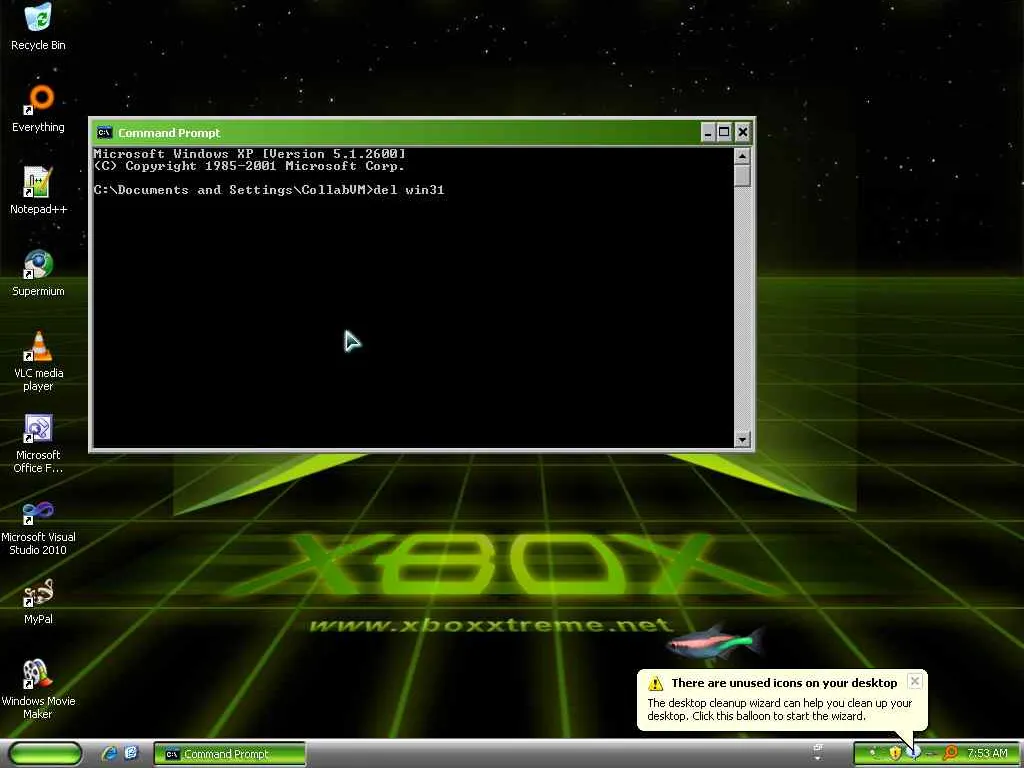The height and width of the screenshot is (768, 1024).
Task: Minimize the Command Prompt window
Action: pos(708,133)
